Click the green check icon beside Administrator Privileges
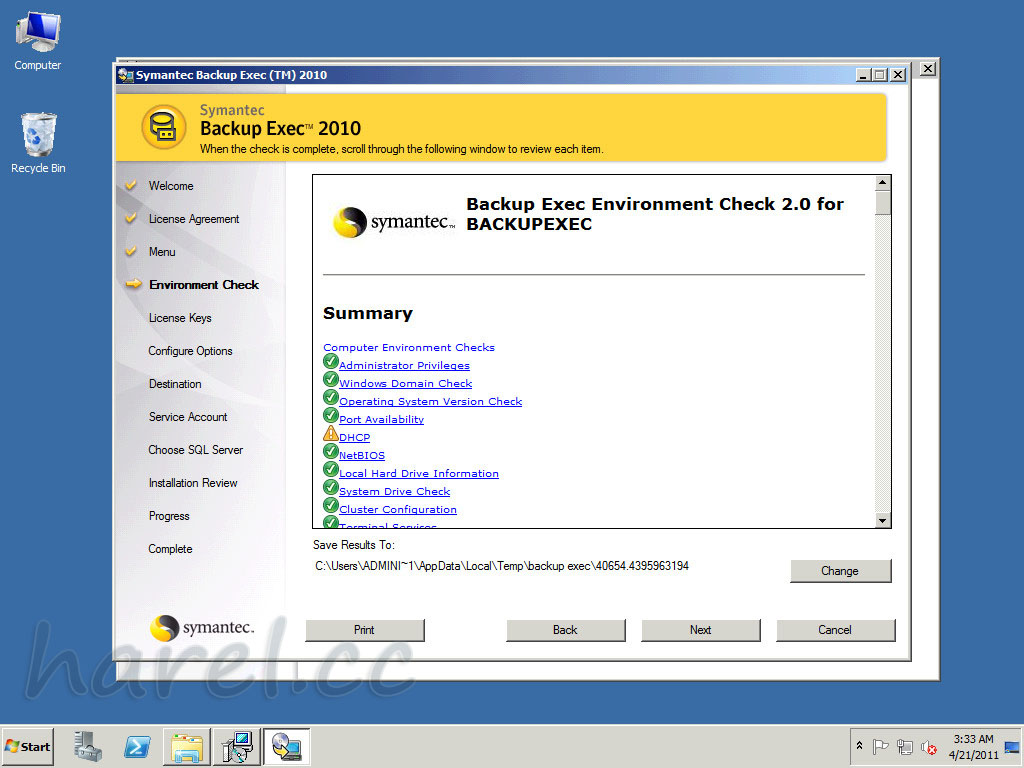 pyautogui.click(x=330, y=362)
